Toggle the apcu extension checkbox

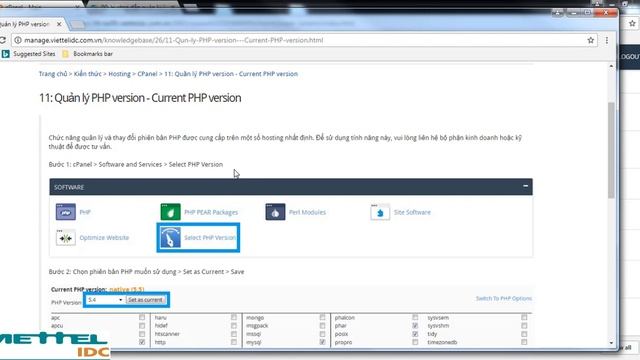(142, 326)
